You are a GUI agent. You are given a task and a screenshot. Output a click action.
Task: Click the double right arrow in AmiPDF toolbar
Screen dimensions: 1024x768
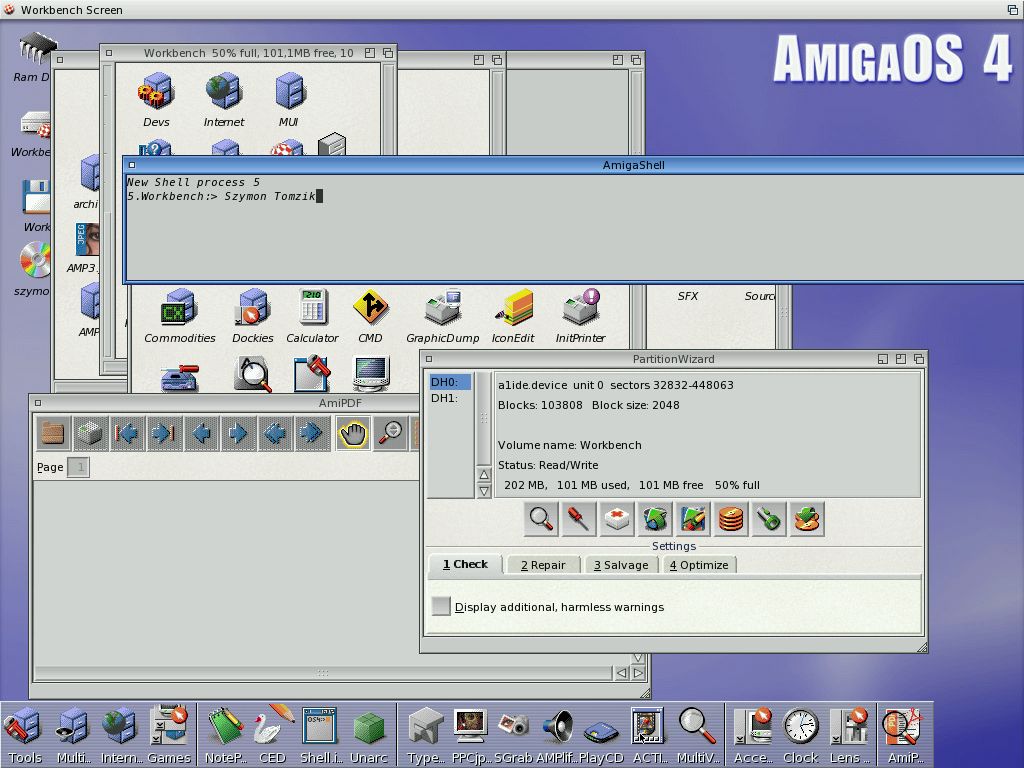click(x=313, y=433)
